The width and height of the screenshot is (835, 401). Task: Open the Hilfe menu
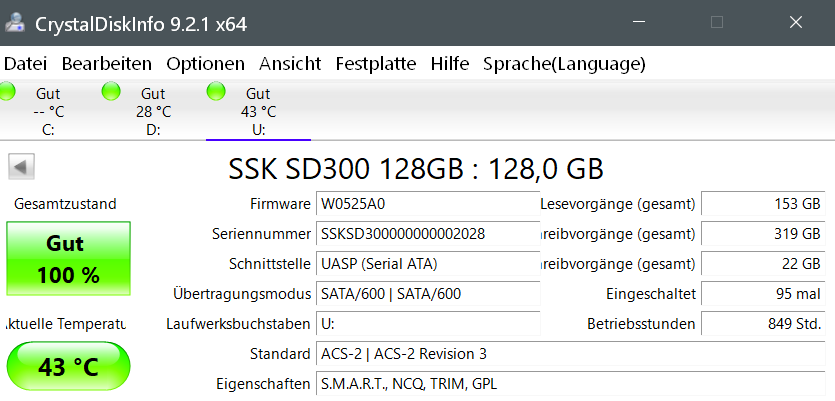450,63
